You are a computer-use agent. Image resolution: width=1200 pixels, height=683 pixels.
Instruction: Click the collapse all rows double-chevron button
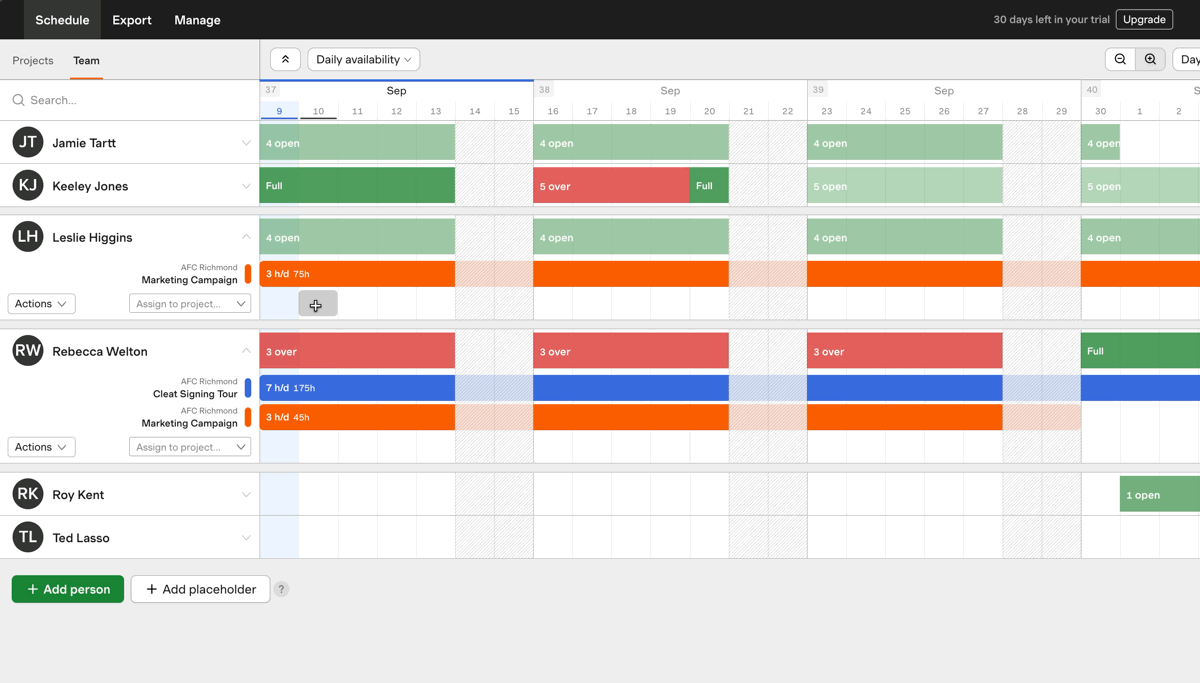pos(285,60)
